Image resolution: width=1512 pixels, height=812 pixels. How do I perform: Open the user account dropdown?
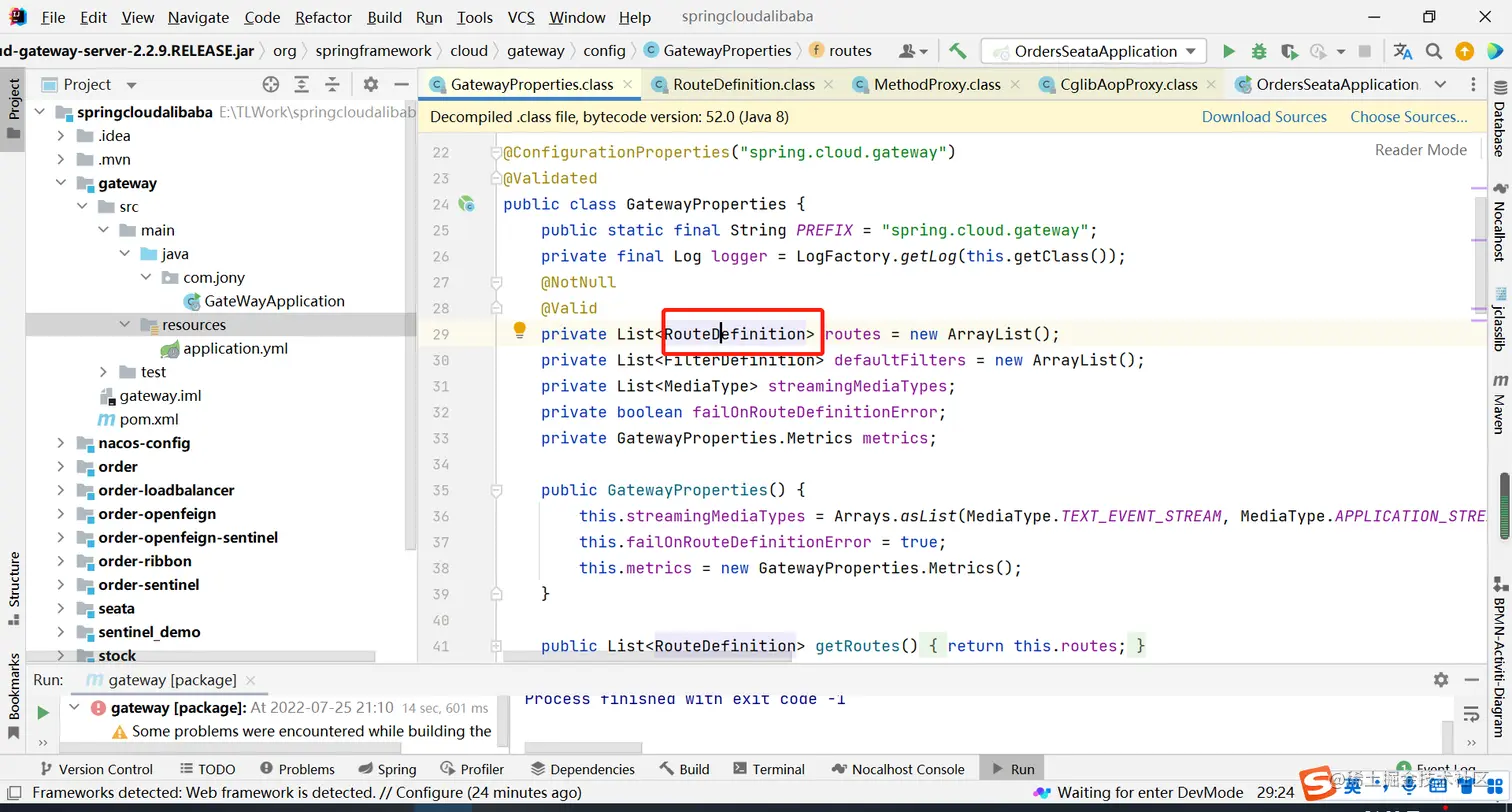[913, 51]
